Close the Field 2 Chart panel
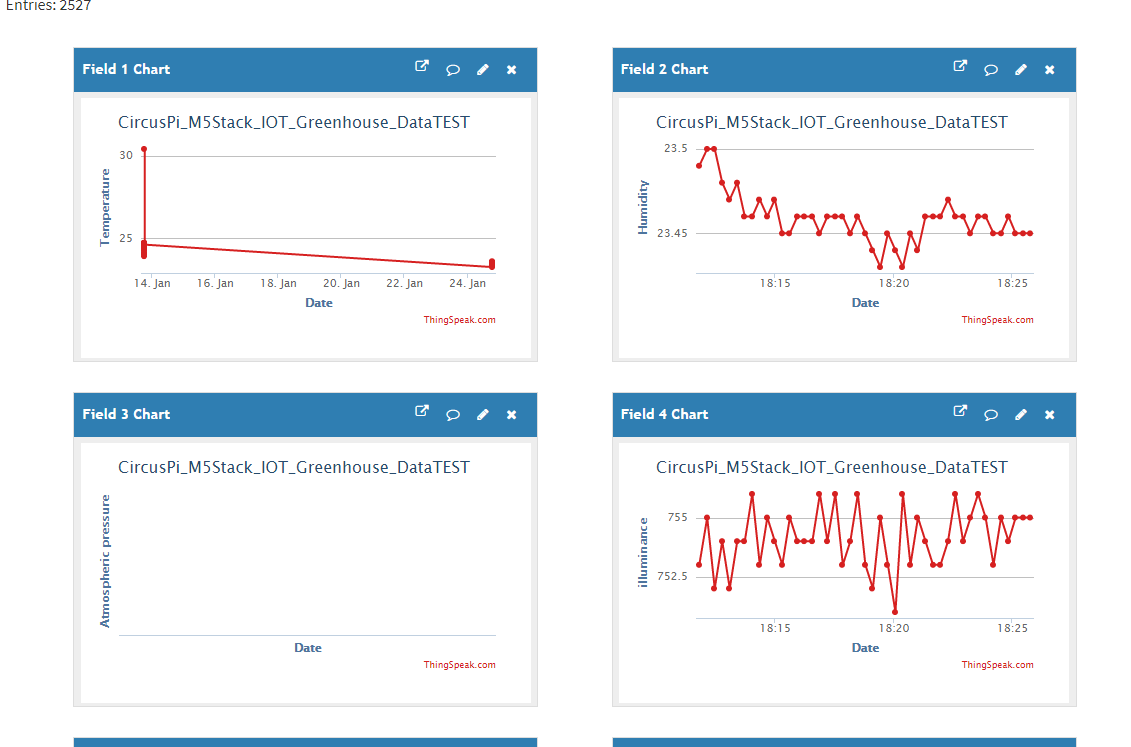This screenshot has width=1131, height=747. point(1049,70)
